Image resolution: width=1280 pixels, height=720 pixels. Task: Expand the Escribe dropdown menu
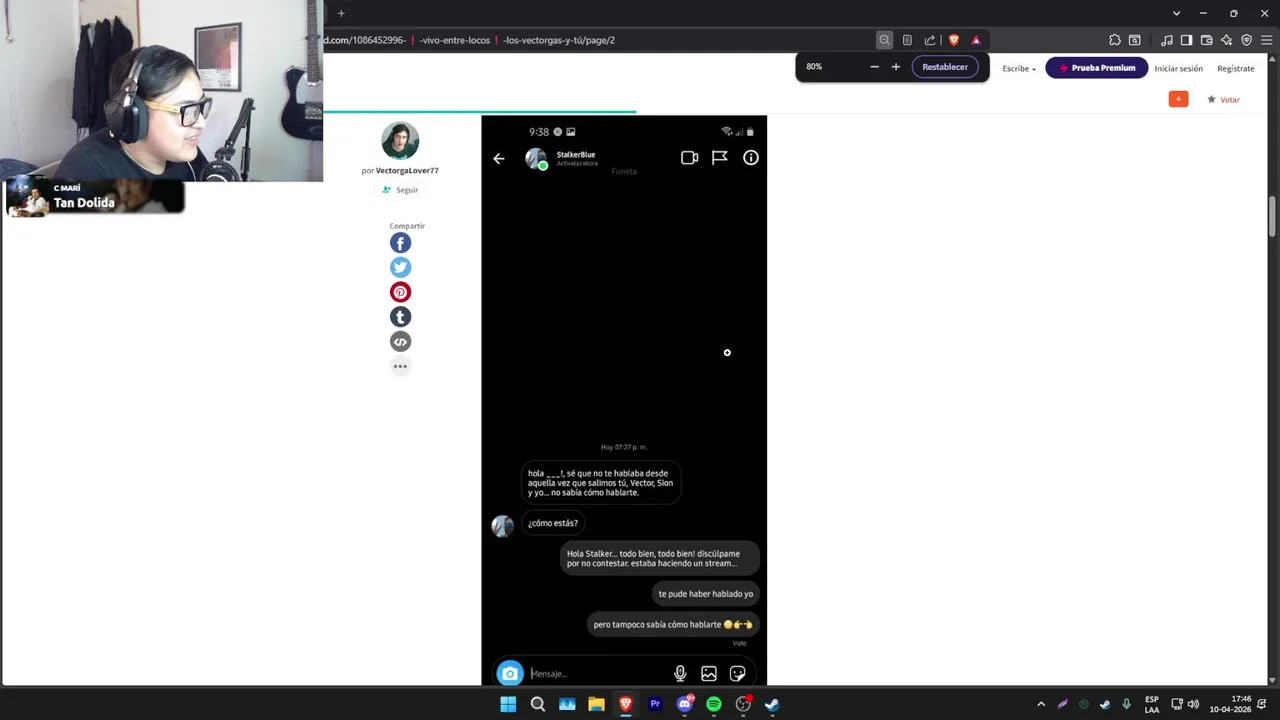point(1019,68)
